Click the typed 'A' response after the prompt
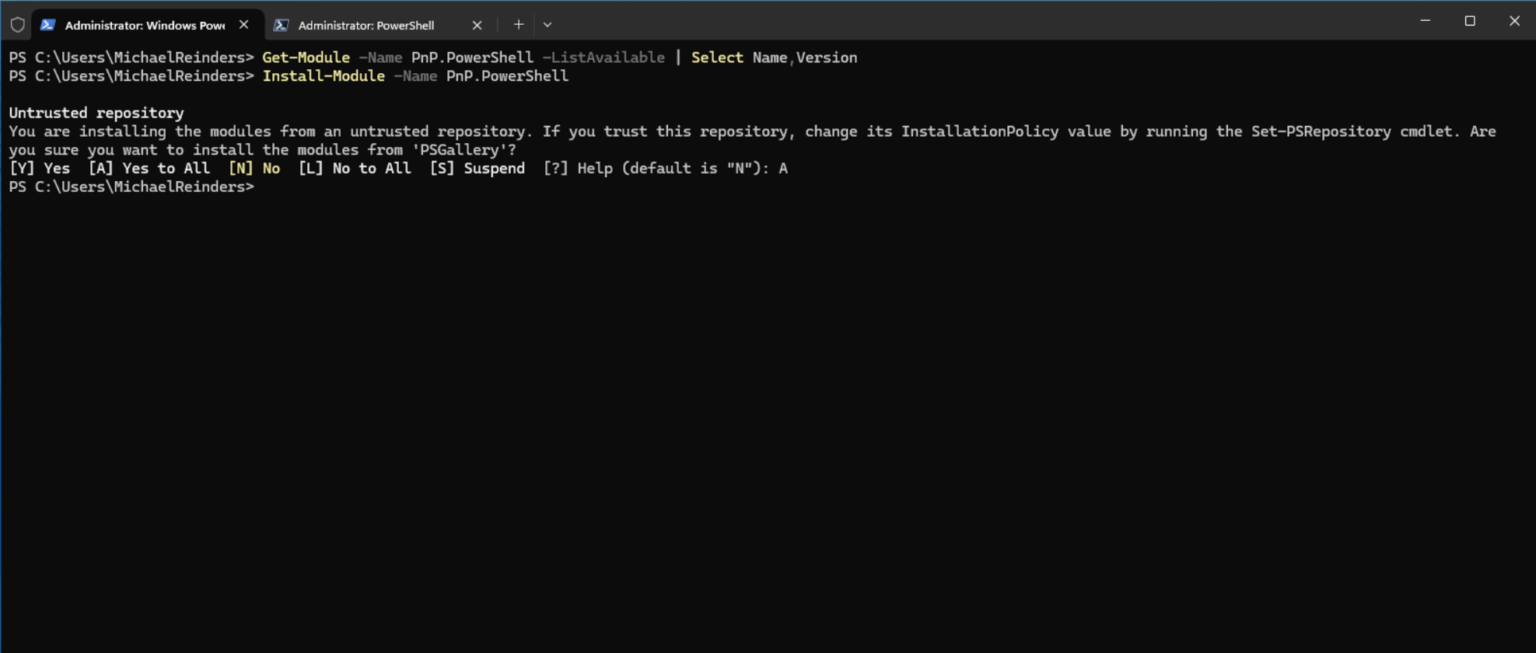The width and height of the screenshot is (1536, 653). tap(786, 168)
